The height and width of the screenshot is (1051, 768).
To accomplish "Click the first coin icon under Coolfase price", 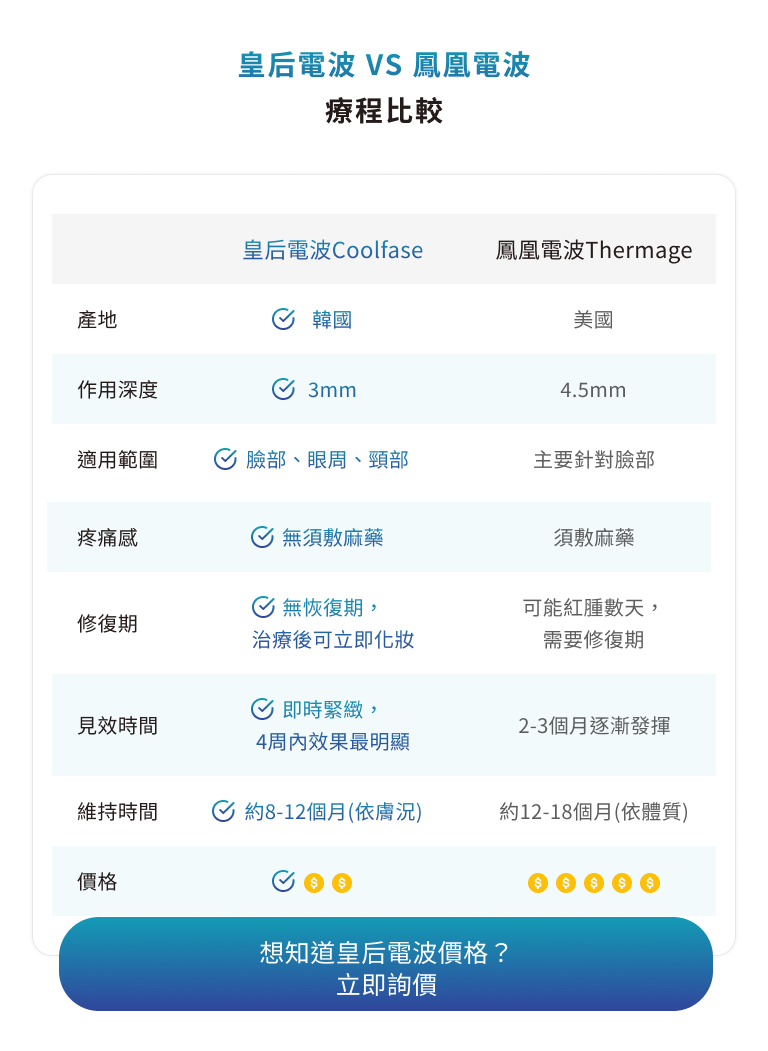I will point(313,883).
